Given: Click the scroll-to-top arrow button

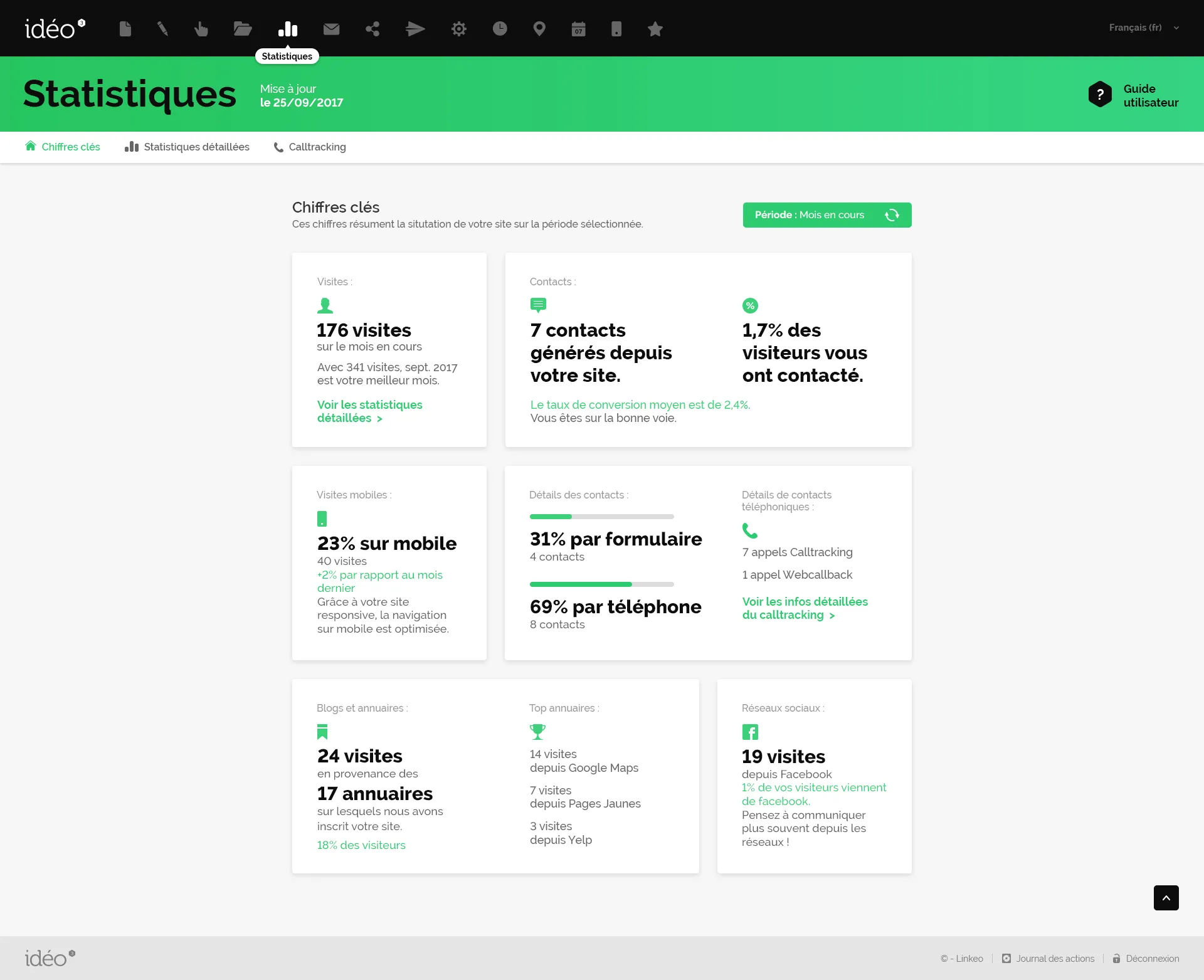Looking at the screenshot, I should click(1166, 898).
